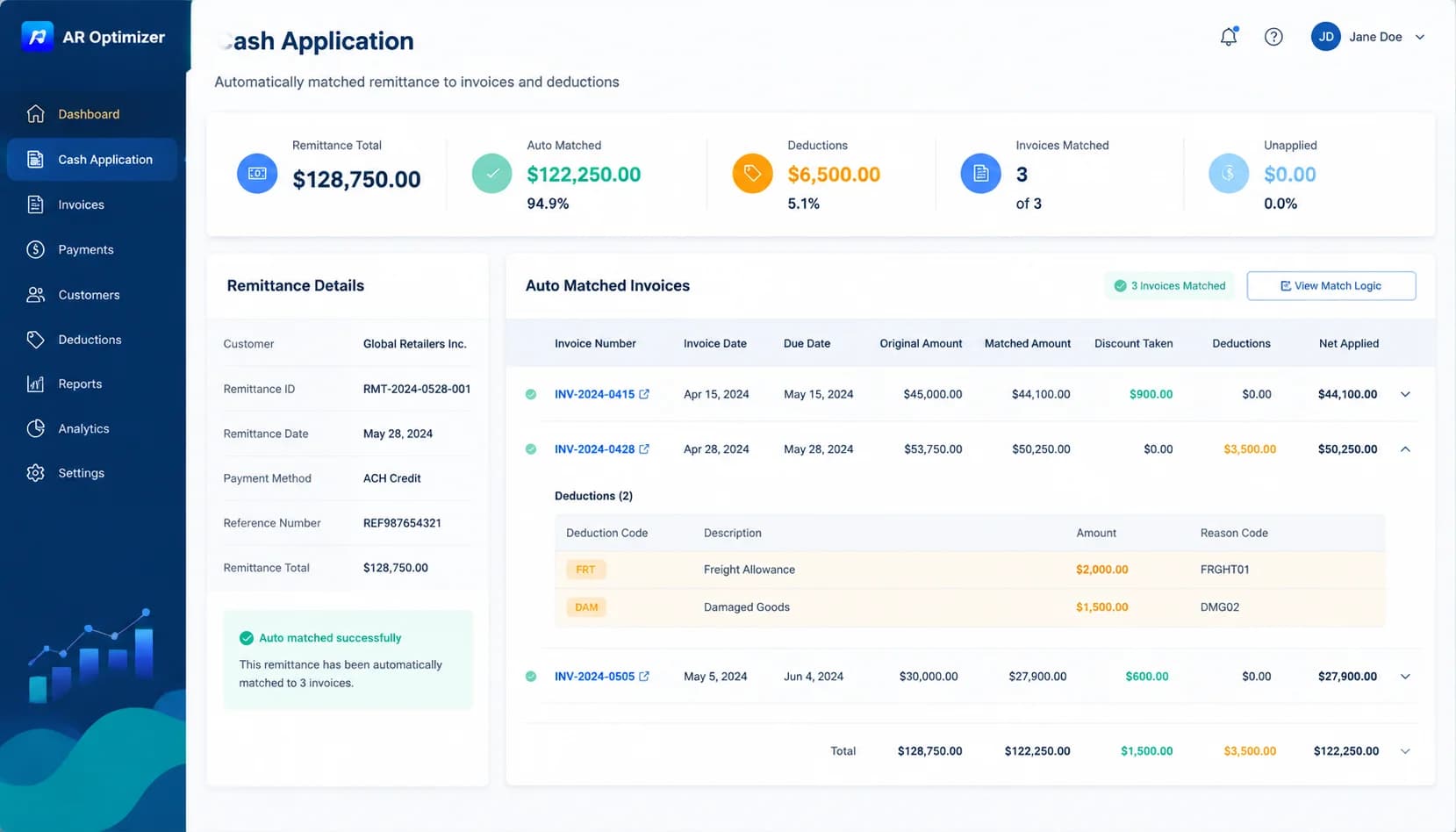Click the $3,500.00 deductions for INV-2024-0428
This screenshot has height=832, width=1456.
point(1250,448)
